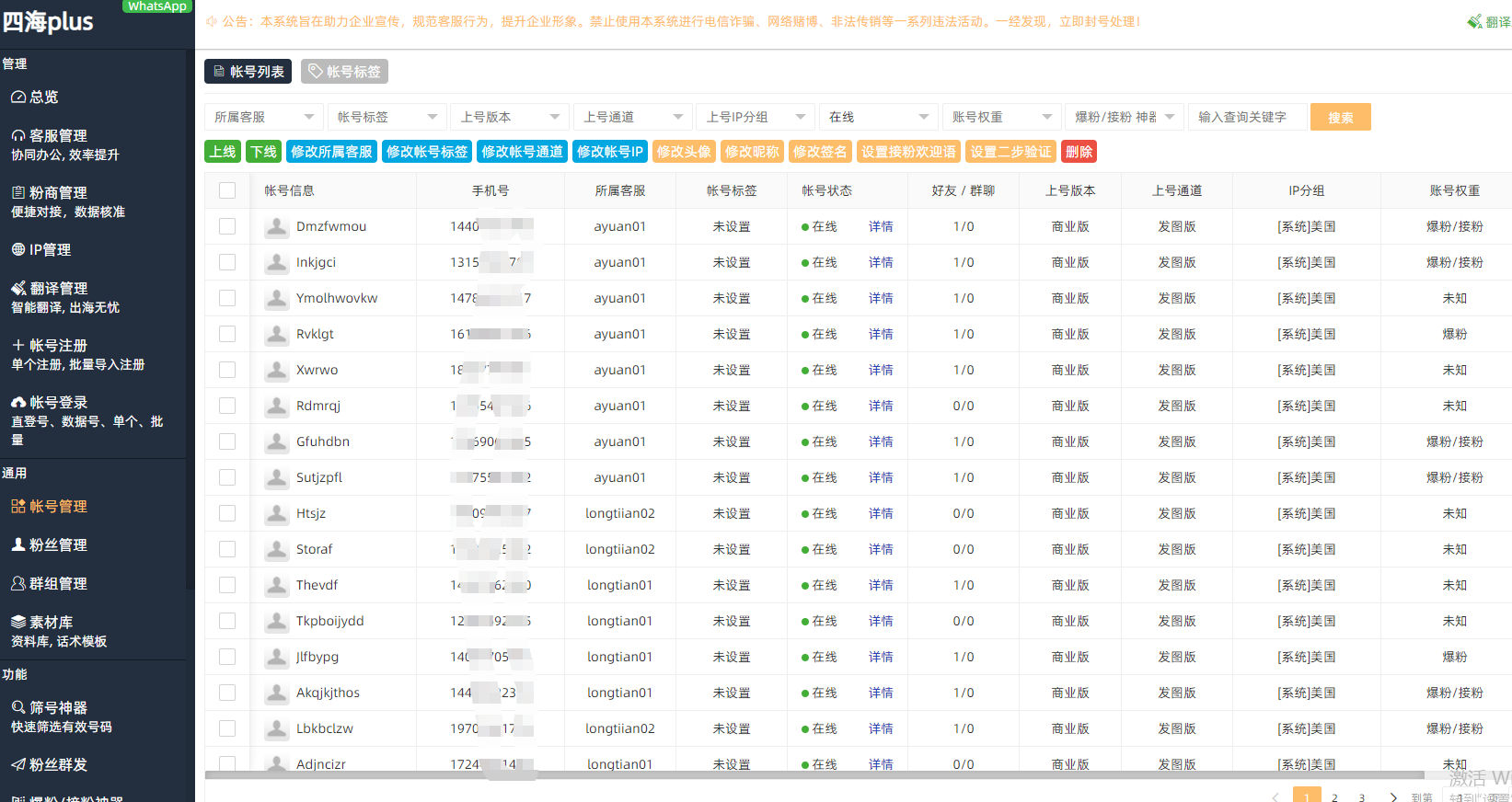This screenshot has height=802, width=1512.
Task: Click the 设置二步验证 button
Action: click(1010, 152)
